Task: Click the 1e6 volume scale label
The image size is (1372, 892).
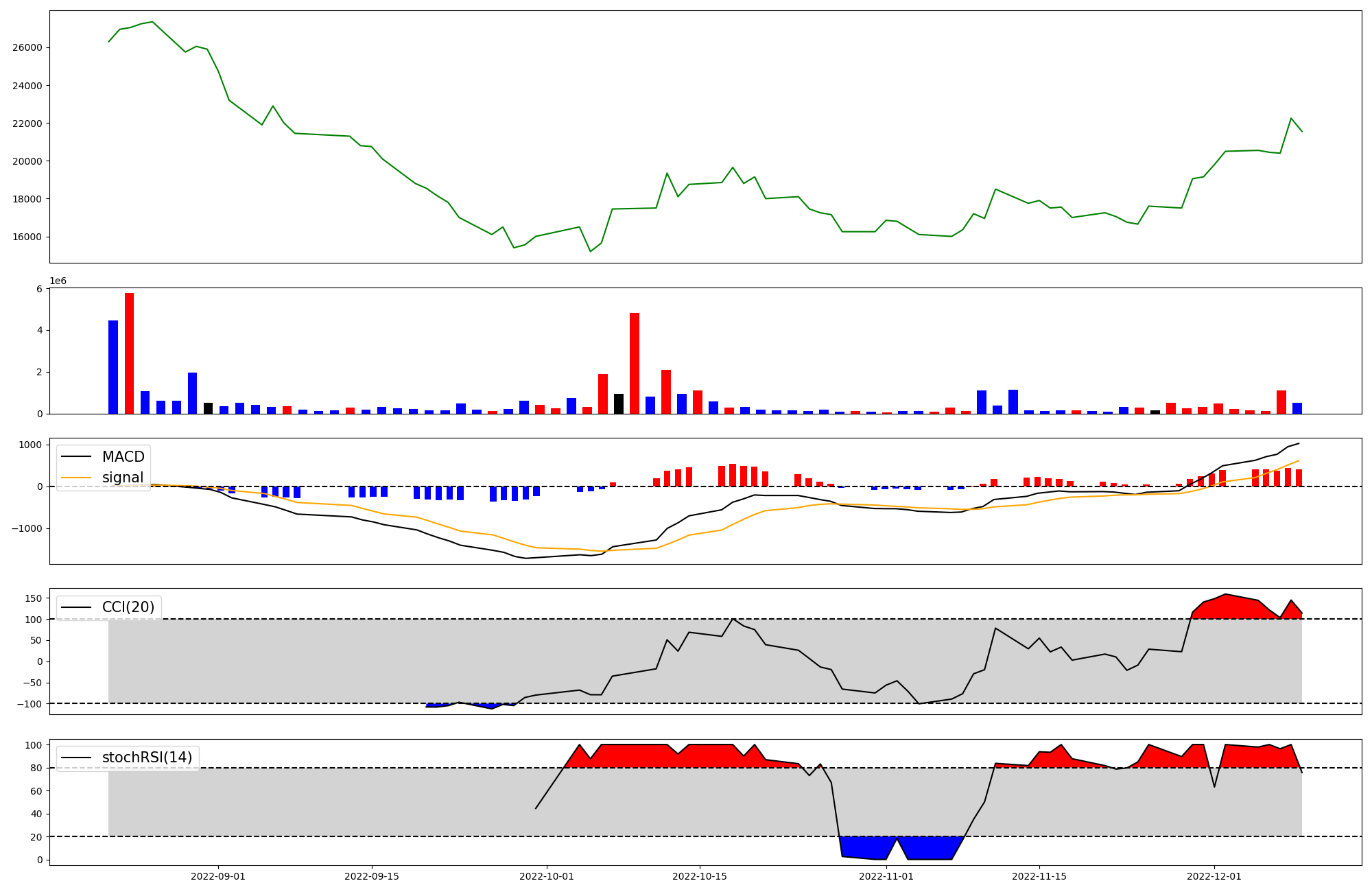Action: (x=58, y=281)
